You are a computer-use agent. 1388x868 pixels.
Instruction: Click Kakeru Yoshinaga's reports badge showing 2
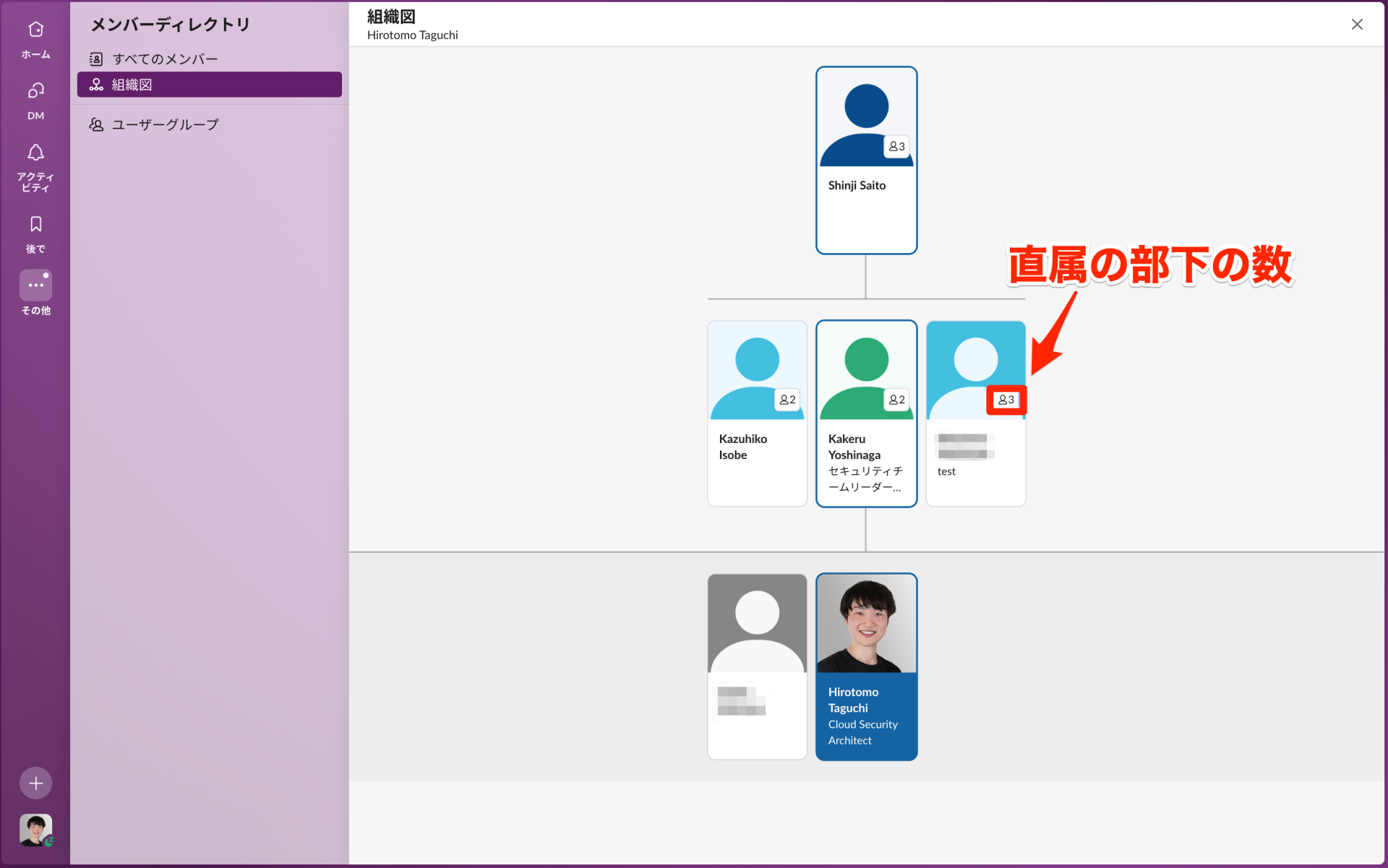[896, 400]
